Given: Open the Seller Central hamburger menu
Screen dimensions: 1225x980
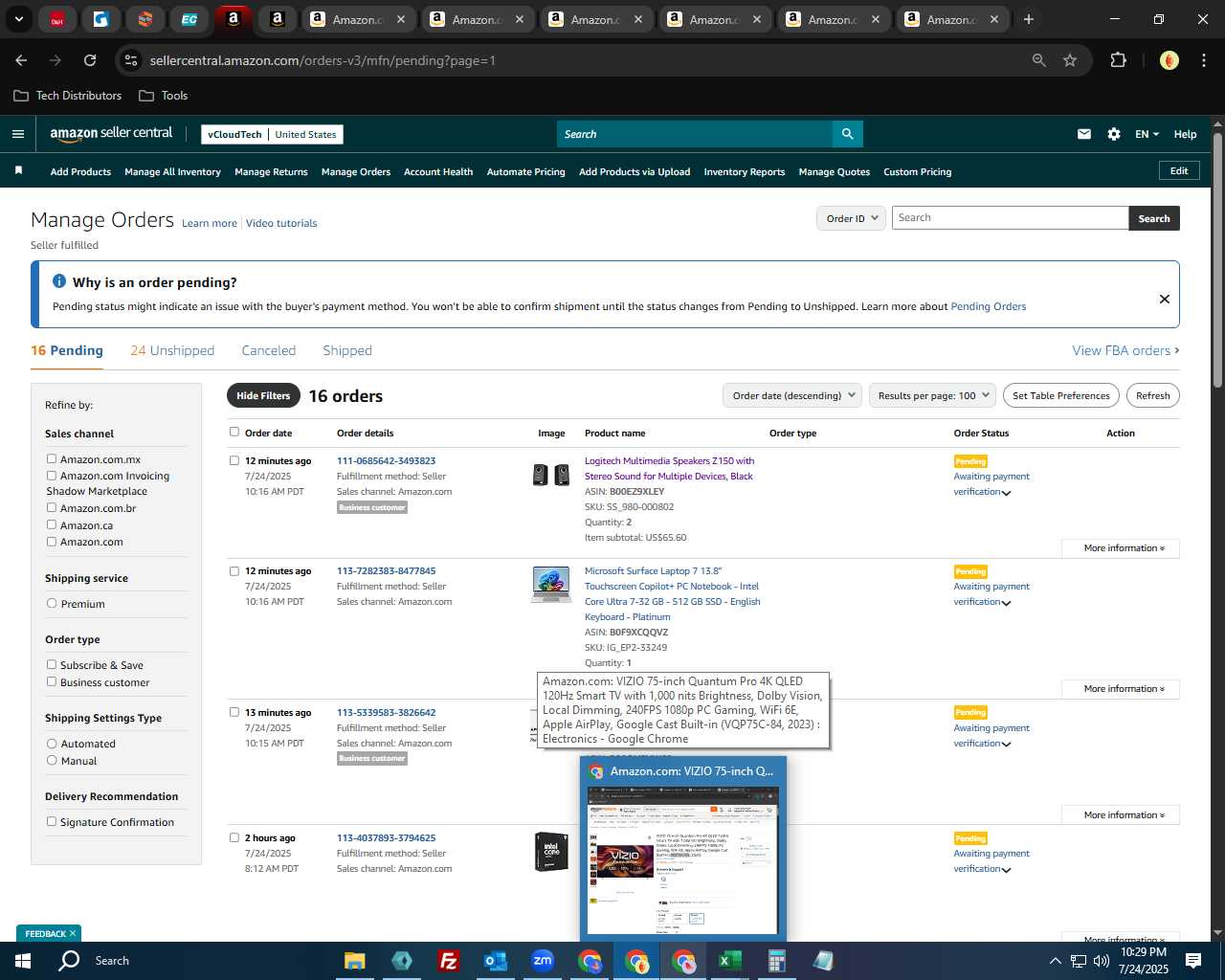Looking at the screenshot, I should tap(17, 134).
